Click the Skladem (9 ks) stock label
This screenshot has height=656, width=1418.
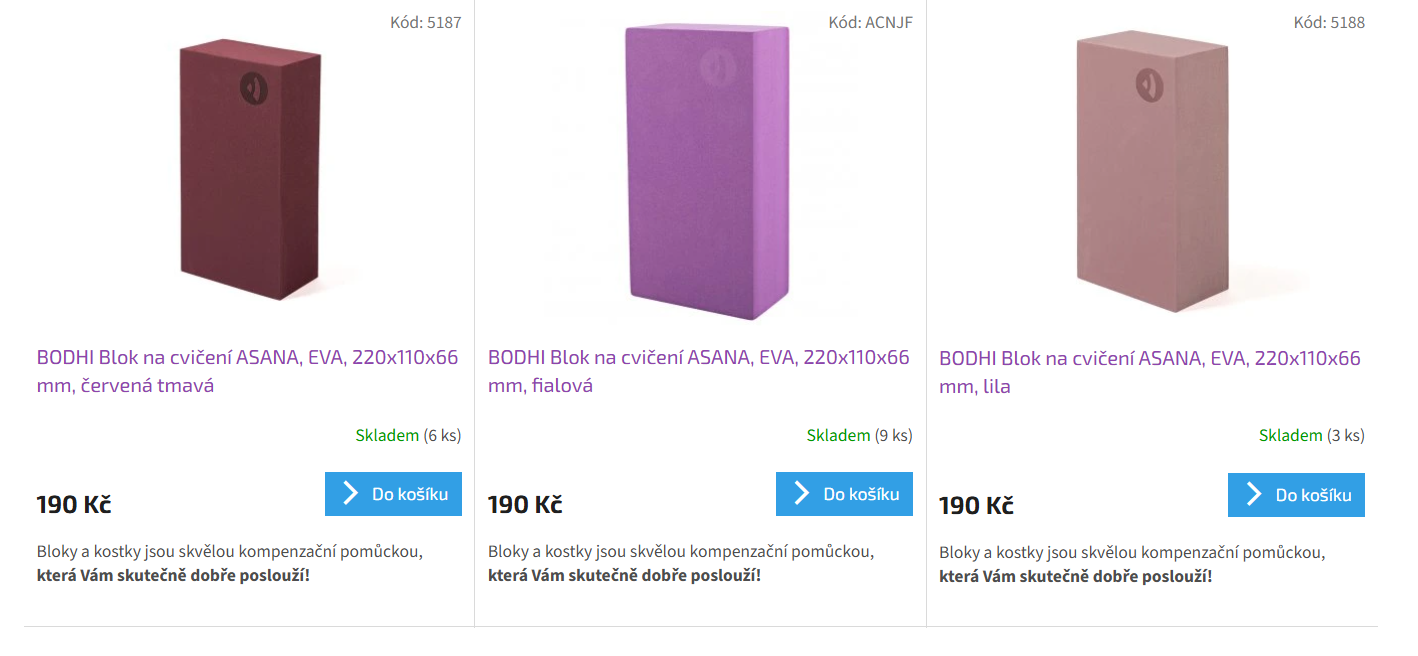(x=859, y=435)
